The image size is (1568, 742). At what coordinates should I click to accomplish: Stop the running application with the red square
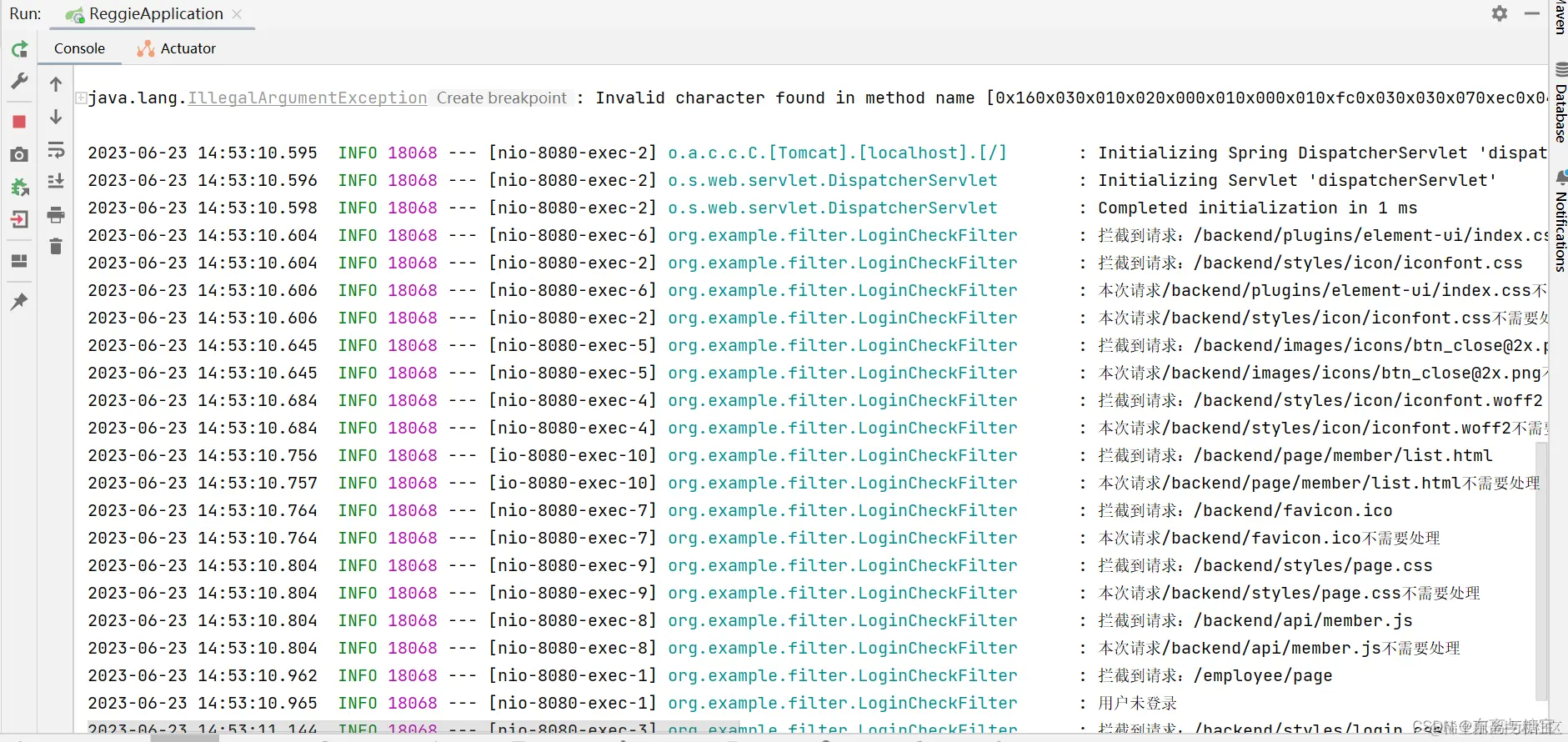pyautogui.click(x=19, y=122)
